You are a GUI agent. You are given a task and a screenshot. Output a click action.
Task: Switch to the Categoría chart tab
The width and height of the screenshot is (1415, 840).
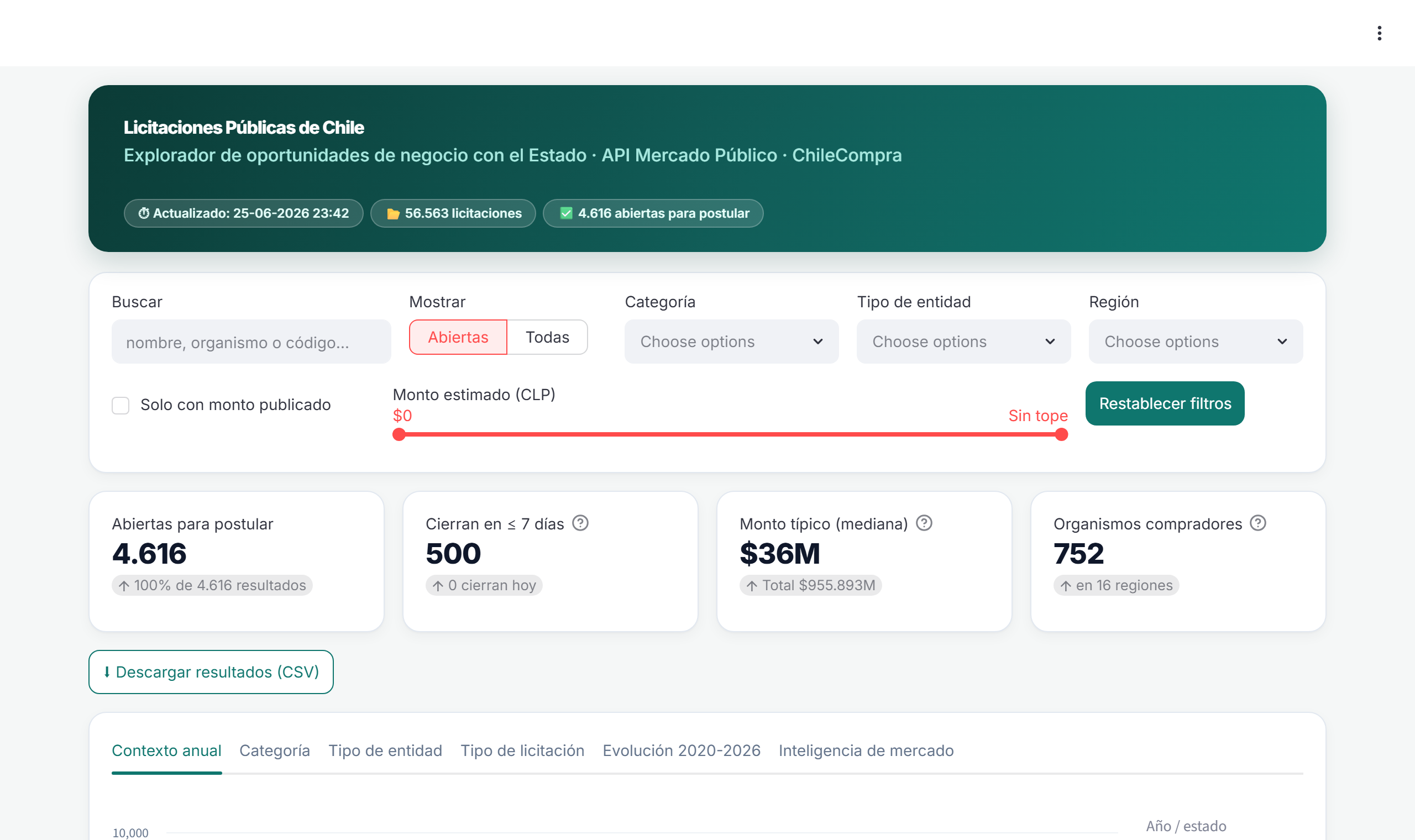coord(275,750)
